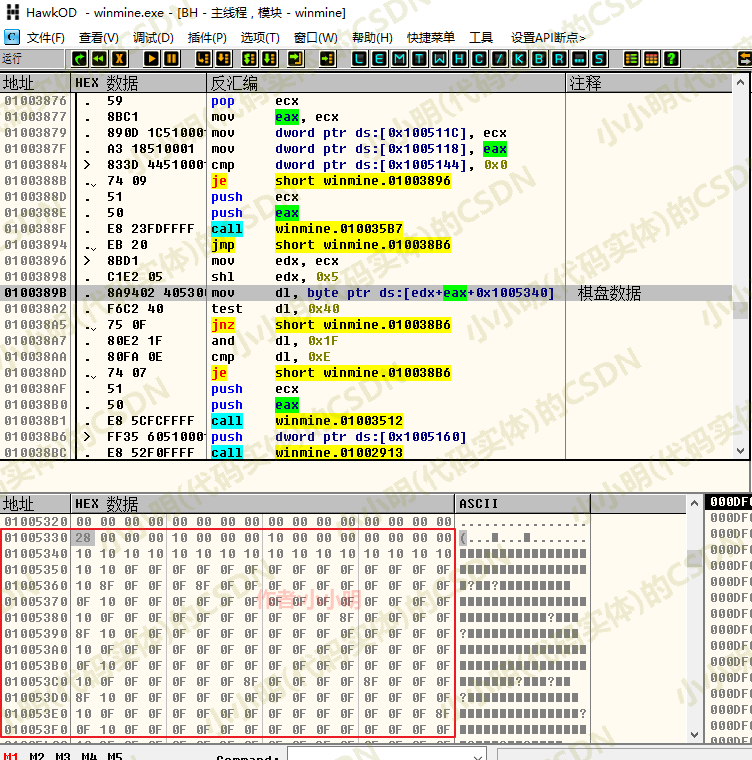Viewport: 752px width, 760px height.
Task: Click the dump pane 地址 column header
Action: pos(35,504)
